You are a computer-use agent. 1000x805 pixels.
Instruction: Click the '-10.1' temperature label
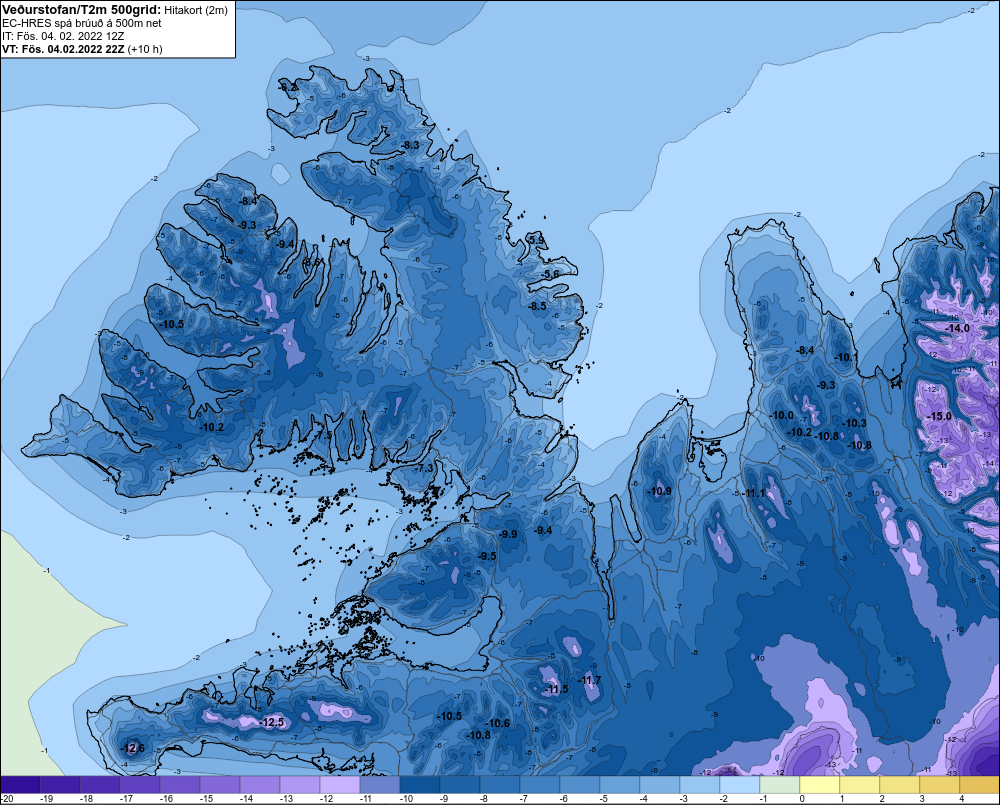click(846, 357)
